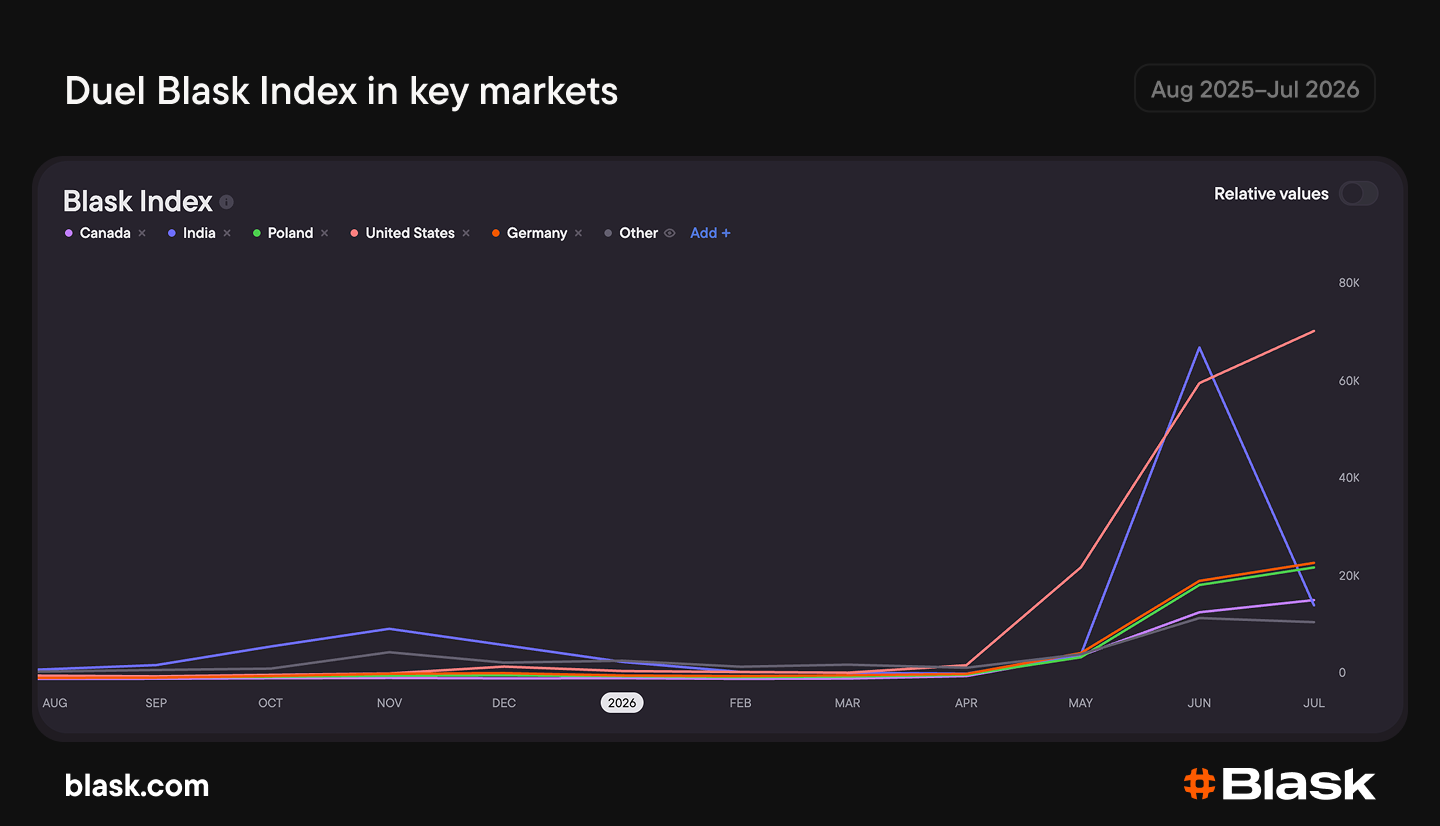Click the JUL label on the time axis
The image size is (1440, 826).
pyautogui.click(x=1314, y=703)
